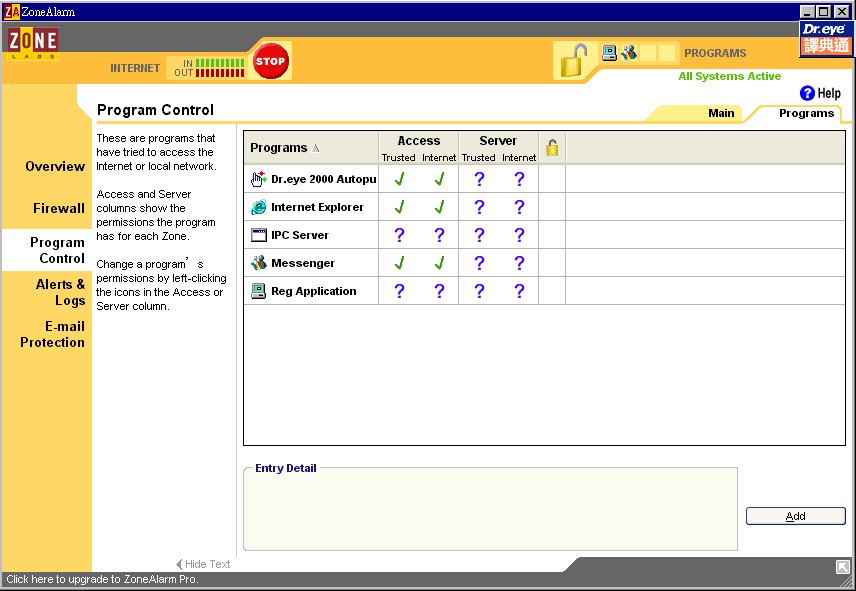856x591 pixels.
Task: Select the Messenger program name
Action: coord(303,263)
